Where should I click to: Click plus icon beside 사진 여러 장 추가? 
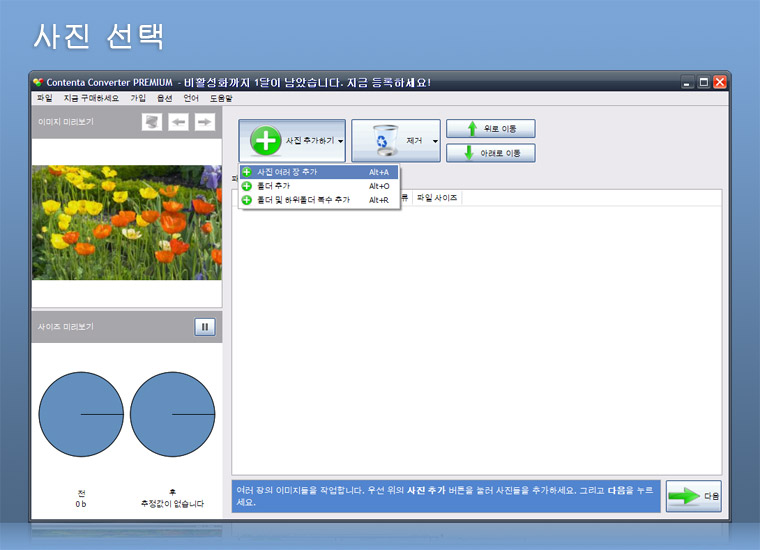[x=247, y=172]
